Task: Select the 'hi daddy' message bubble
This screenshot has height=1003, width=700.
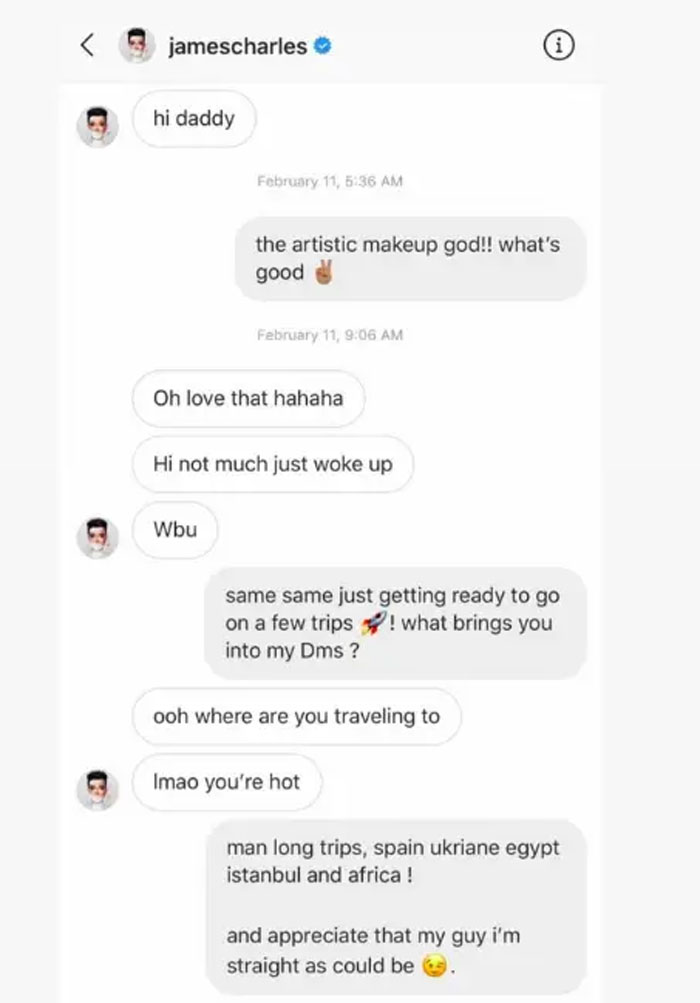Action: click(x=194, y=118)
